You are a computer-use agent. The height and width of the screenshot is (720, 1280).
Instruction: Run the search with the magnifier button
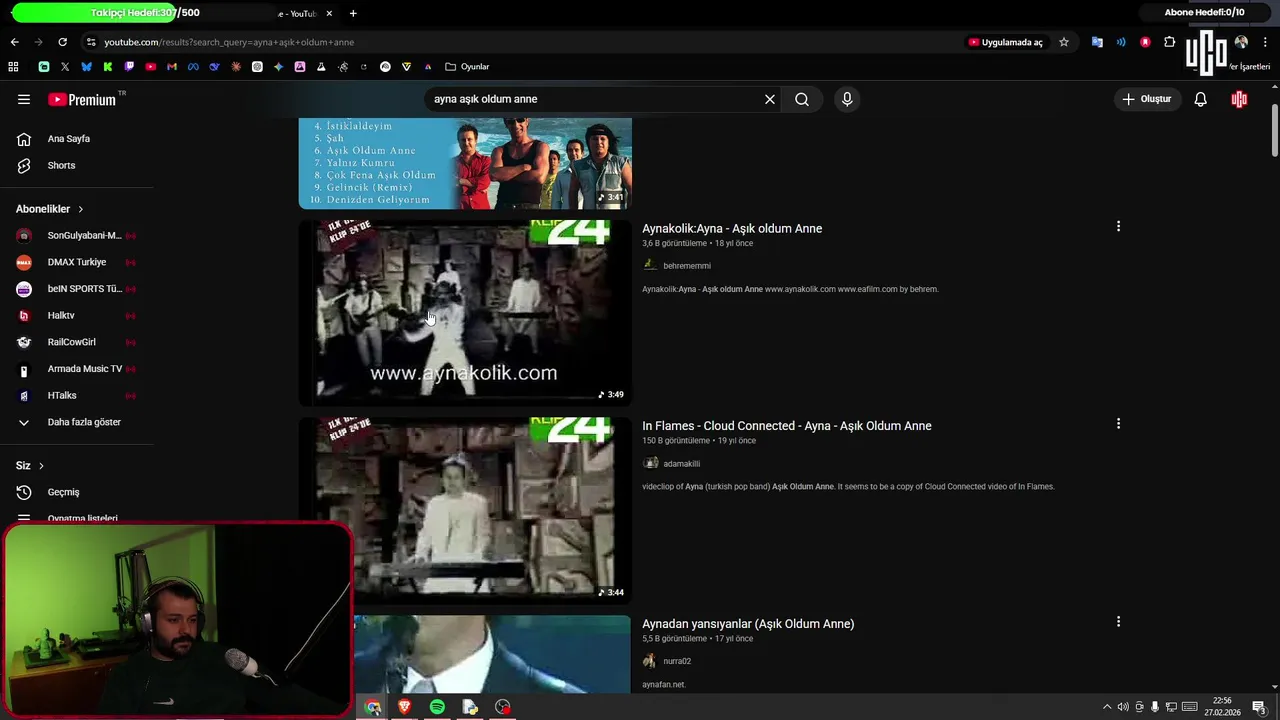[802, 99]
